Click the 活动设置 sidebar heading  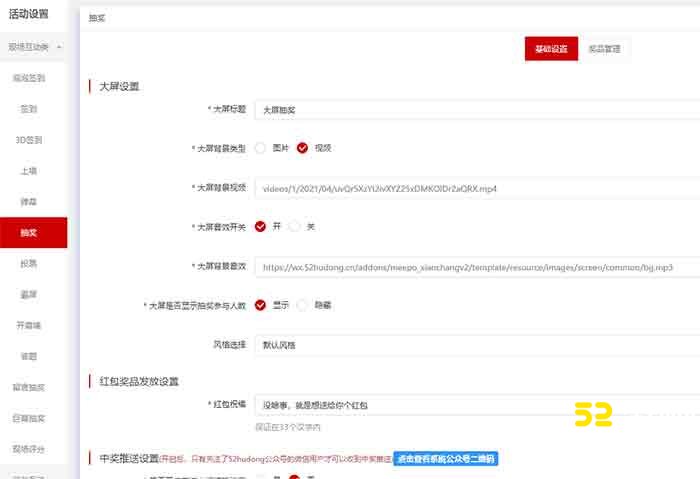29,14
